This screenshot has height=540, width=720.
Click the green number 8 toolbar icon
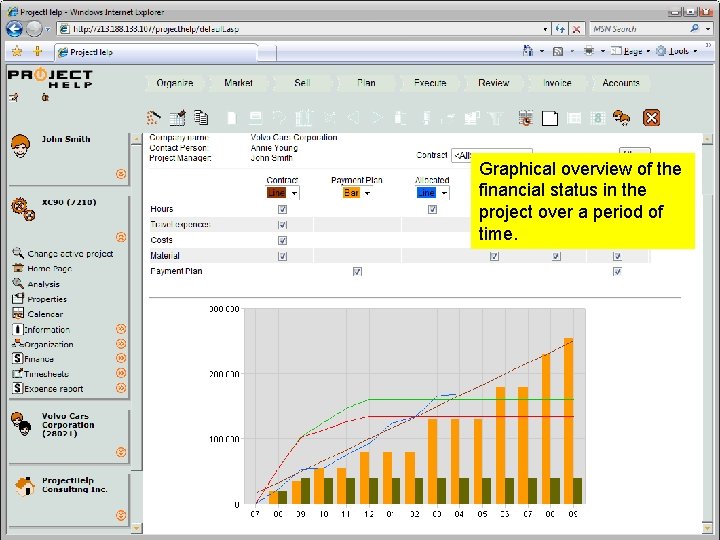[x=598, y=118]
